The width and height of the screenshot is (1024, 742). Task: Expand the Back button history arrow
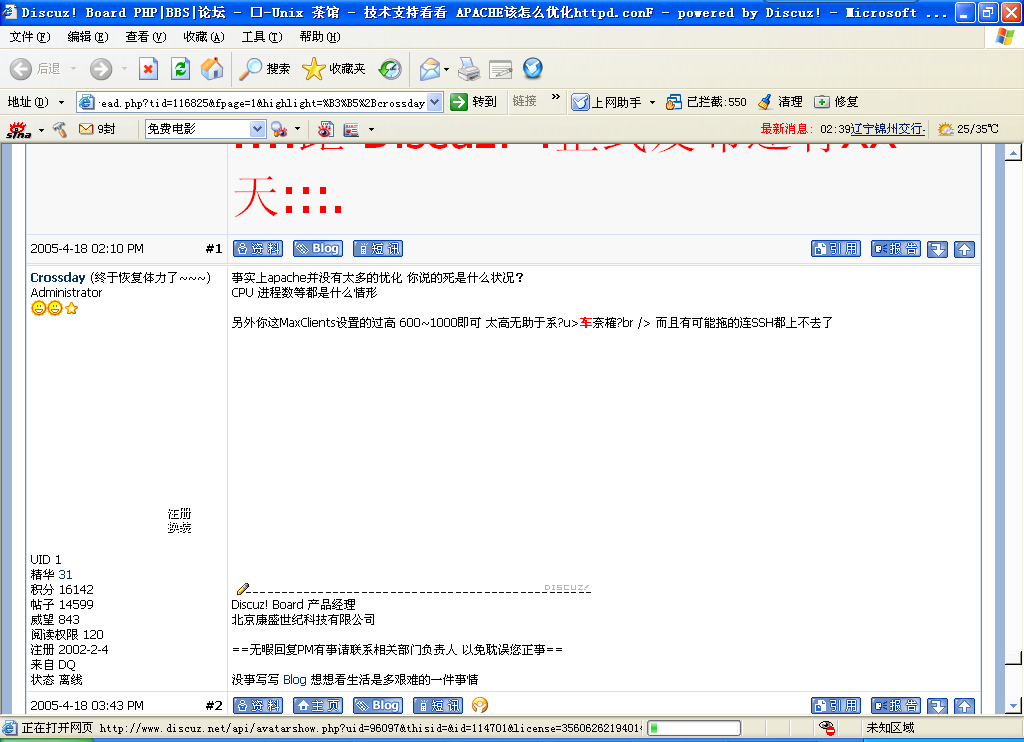coord(73,69)
